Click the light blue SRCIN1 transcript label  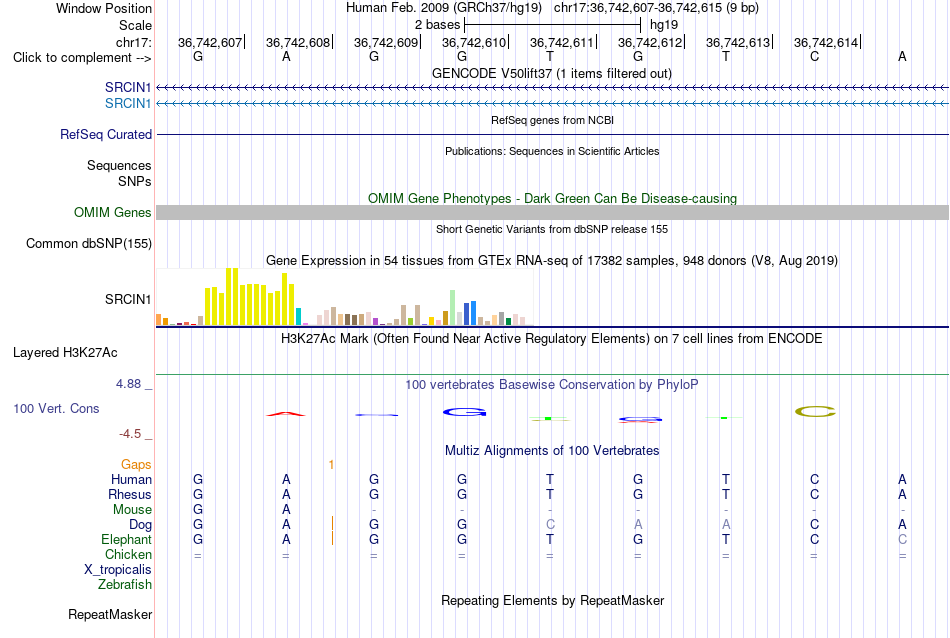click(x=128, y=104)
